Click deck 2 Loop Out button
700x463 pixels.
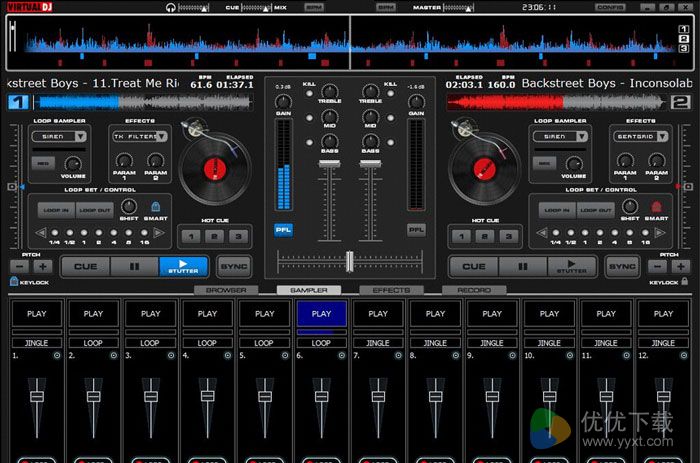coord(596,210)
